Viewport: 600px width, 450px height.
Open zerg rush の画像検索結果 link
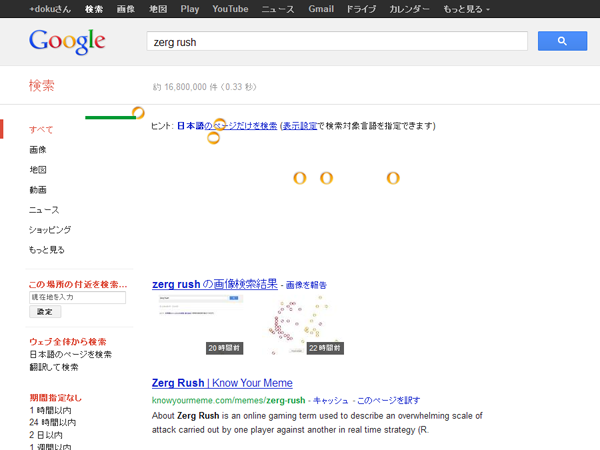tap(215, 284)
